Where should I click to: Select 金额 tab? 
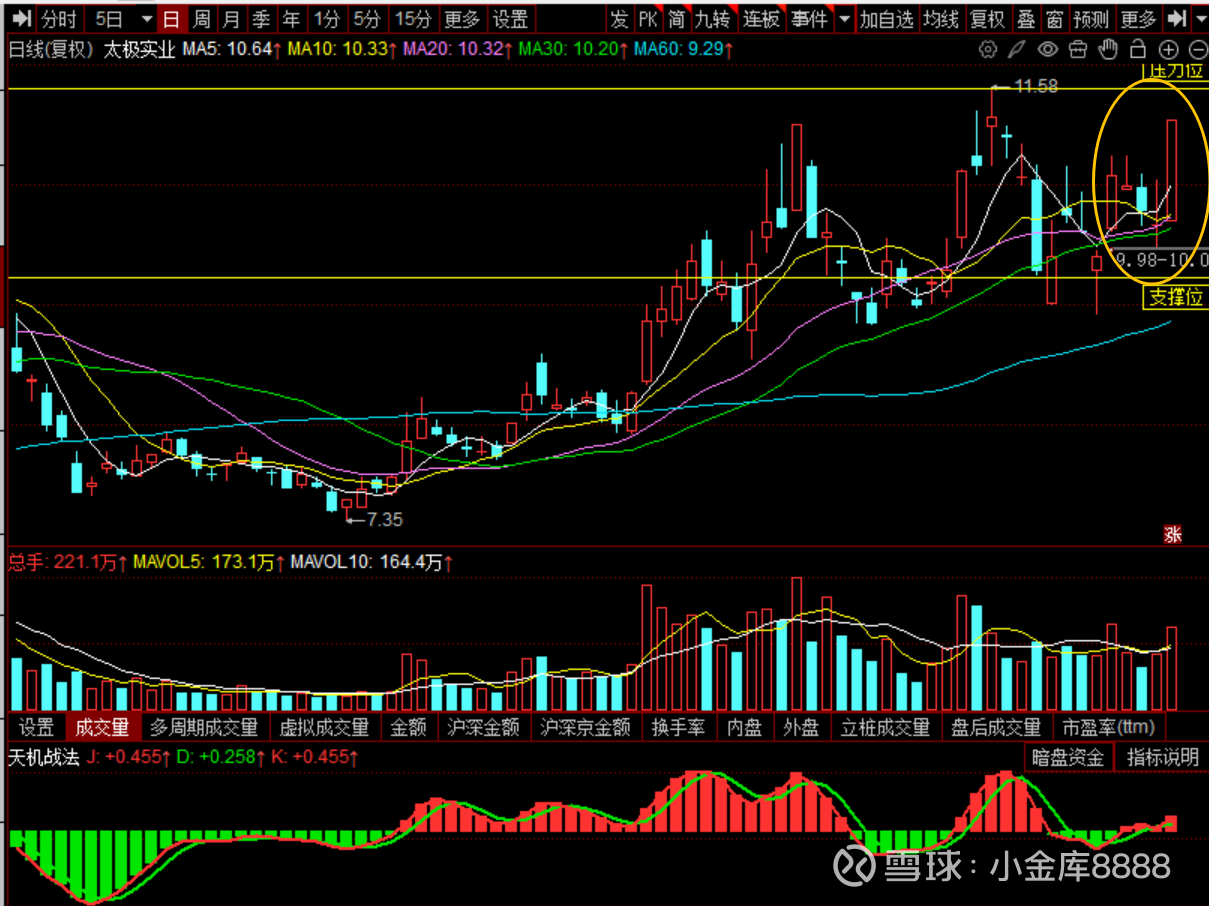coord(408,727)
